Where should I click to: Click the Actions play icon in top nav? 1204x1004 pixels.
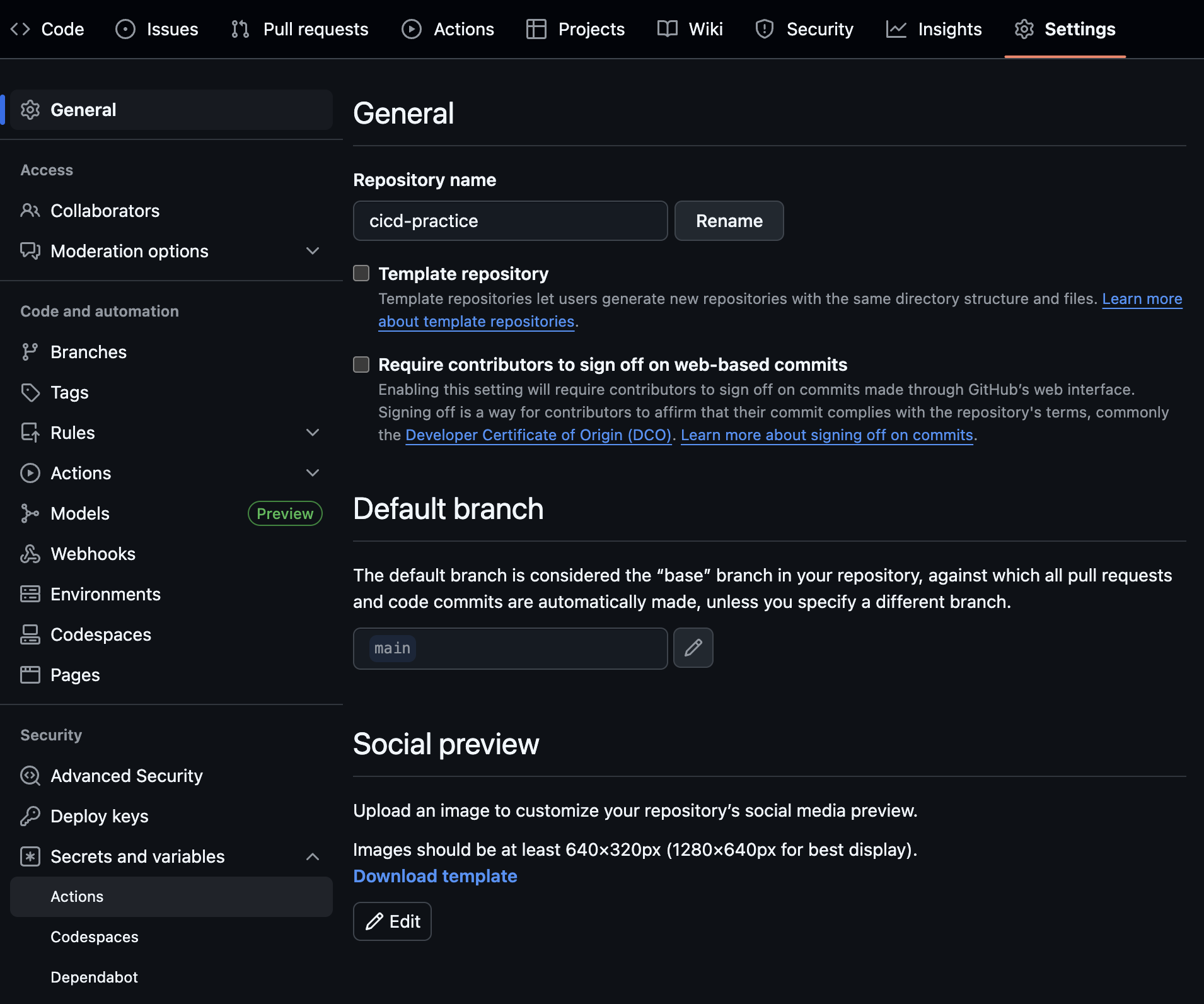412,29
